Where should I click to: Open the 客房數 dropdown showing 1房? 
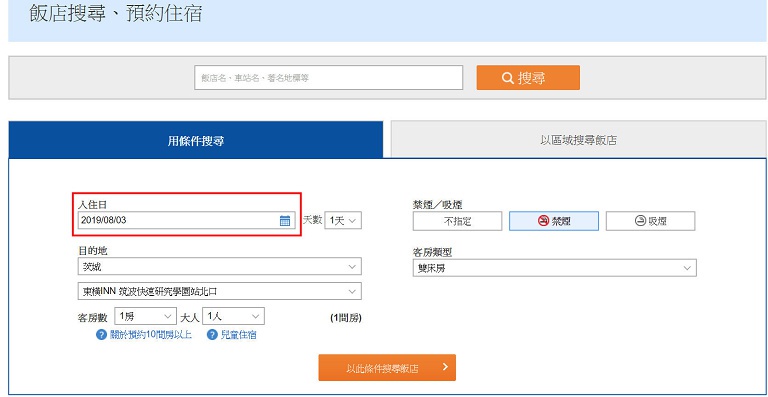145,316
